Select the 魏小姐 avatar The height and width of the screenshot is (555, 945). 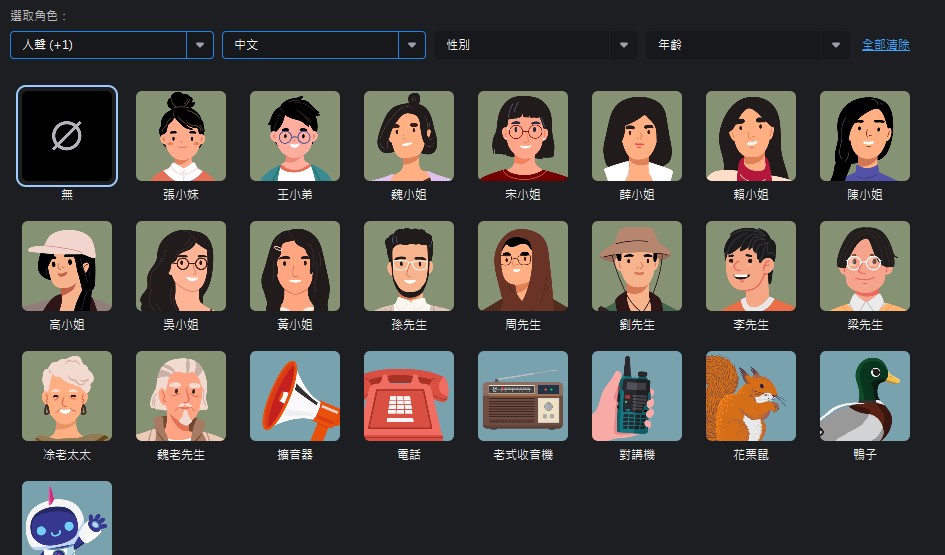pyautogui.click(x=409, y=136)
